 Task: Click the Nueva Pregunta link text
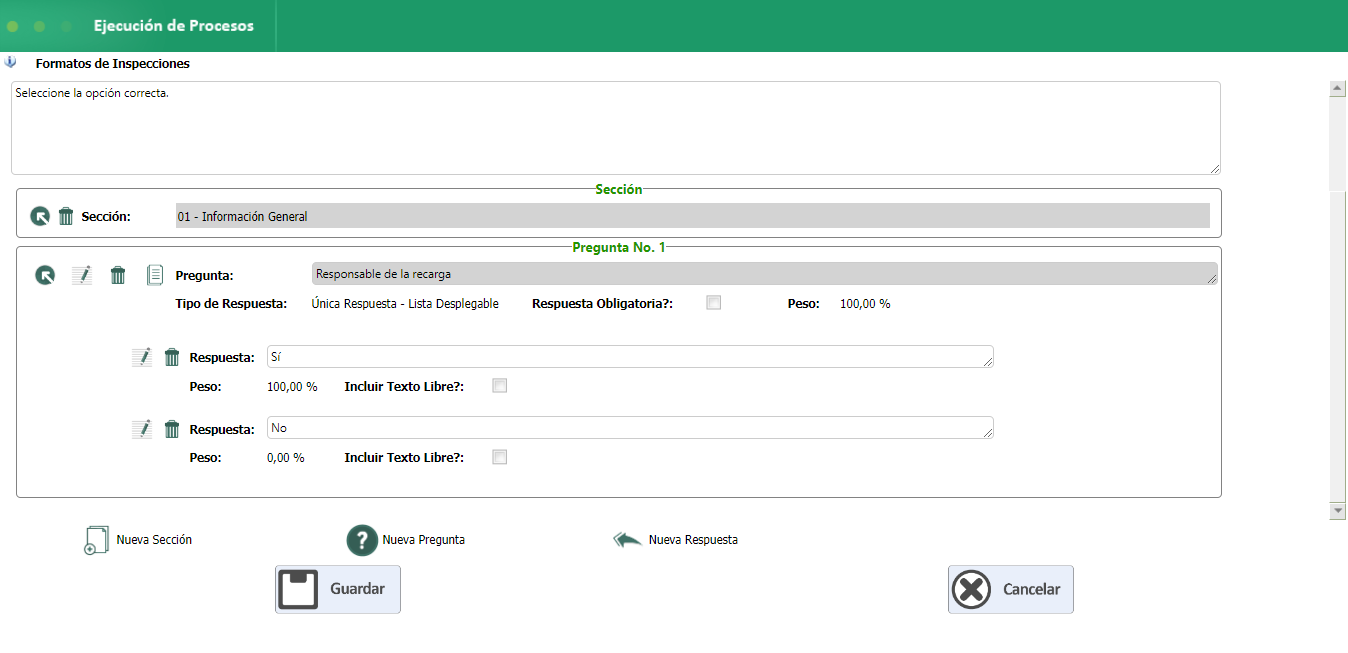(424, 540)
